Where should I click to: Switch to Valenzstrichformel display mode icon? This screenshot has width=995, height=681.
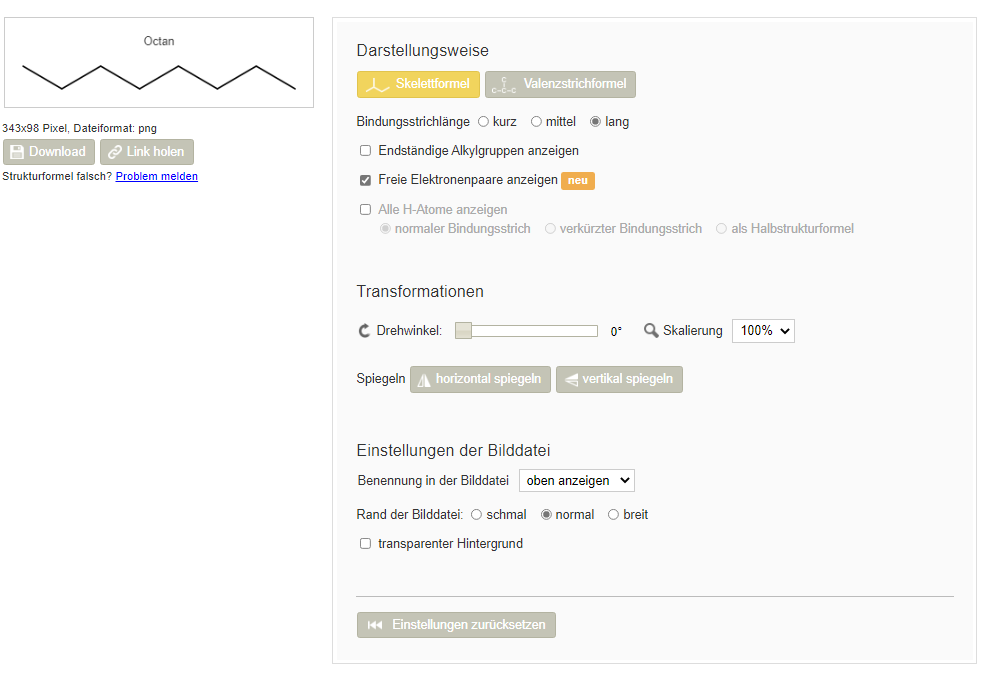[x=504, y=84]
